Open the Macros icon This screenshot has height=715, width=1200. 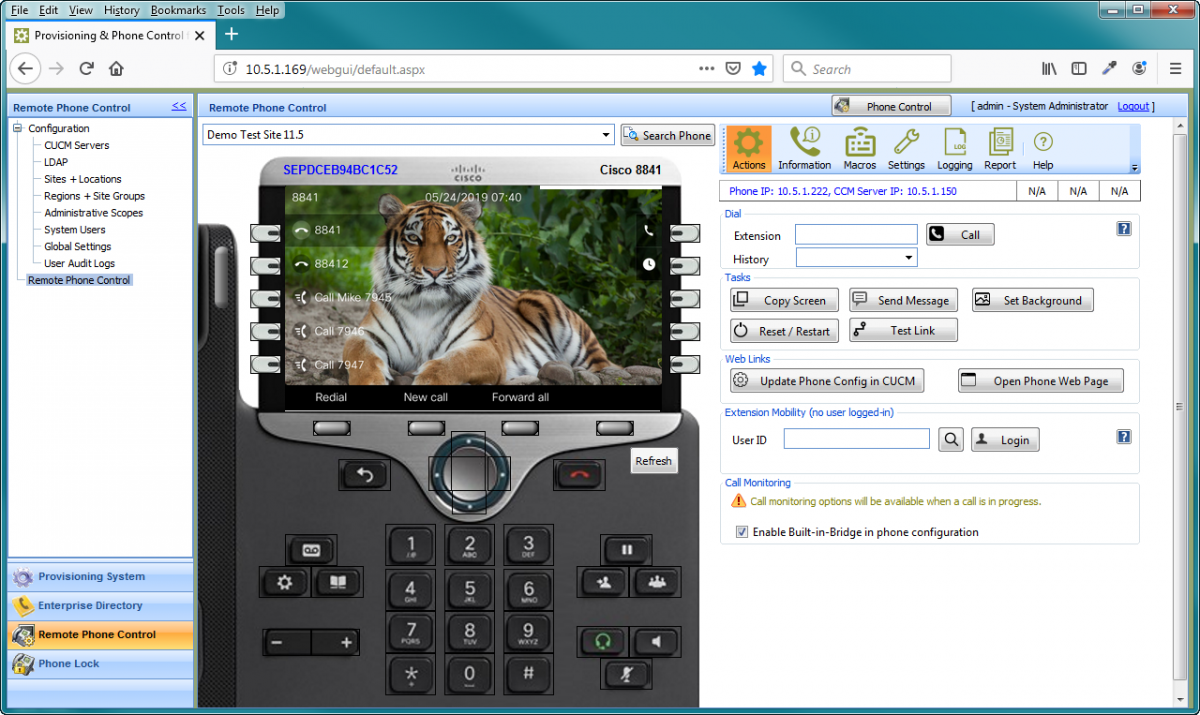pos(859,148)
